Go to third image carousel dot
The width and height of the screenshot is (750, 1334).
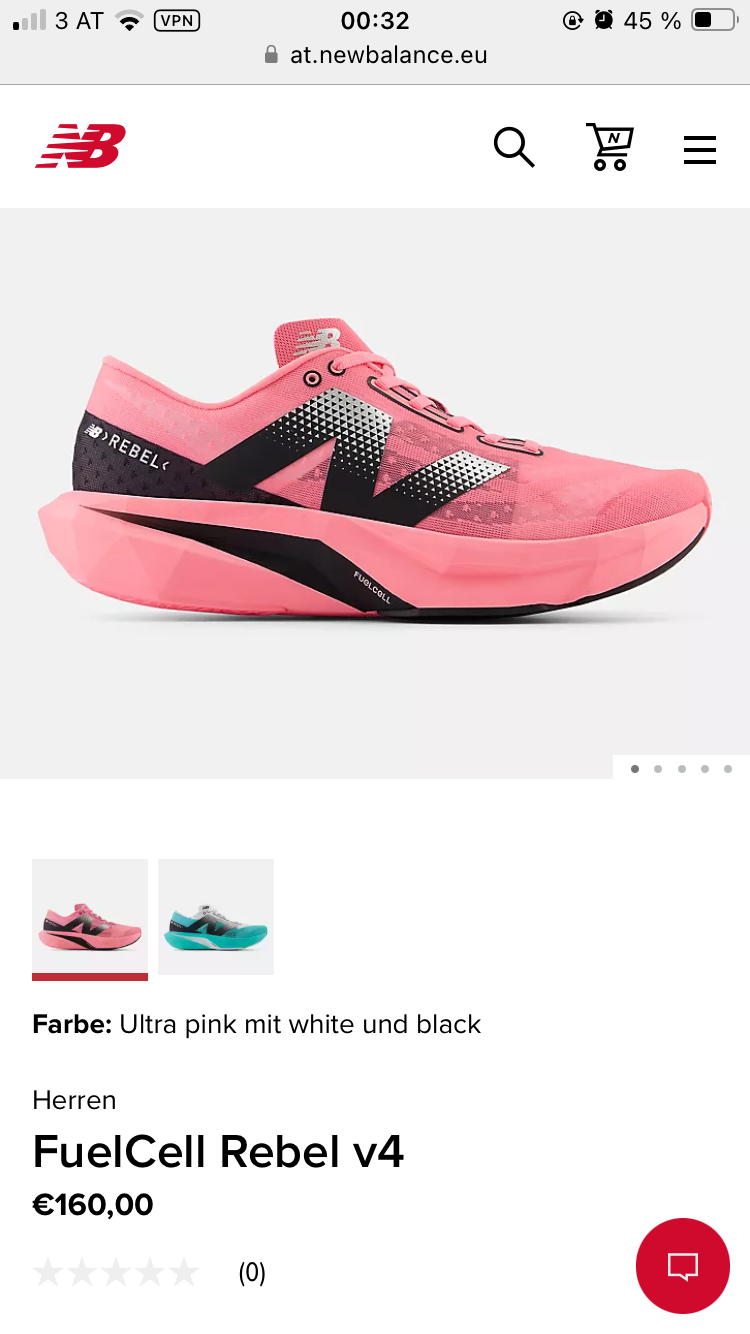coord(682,769)
